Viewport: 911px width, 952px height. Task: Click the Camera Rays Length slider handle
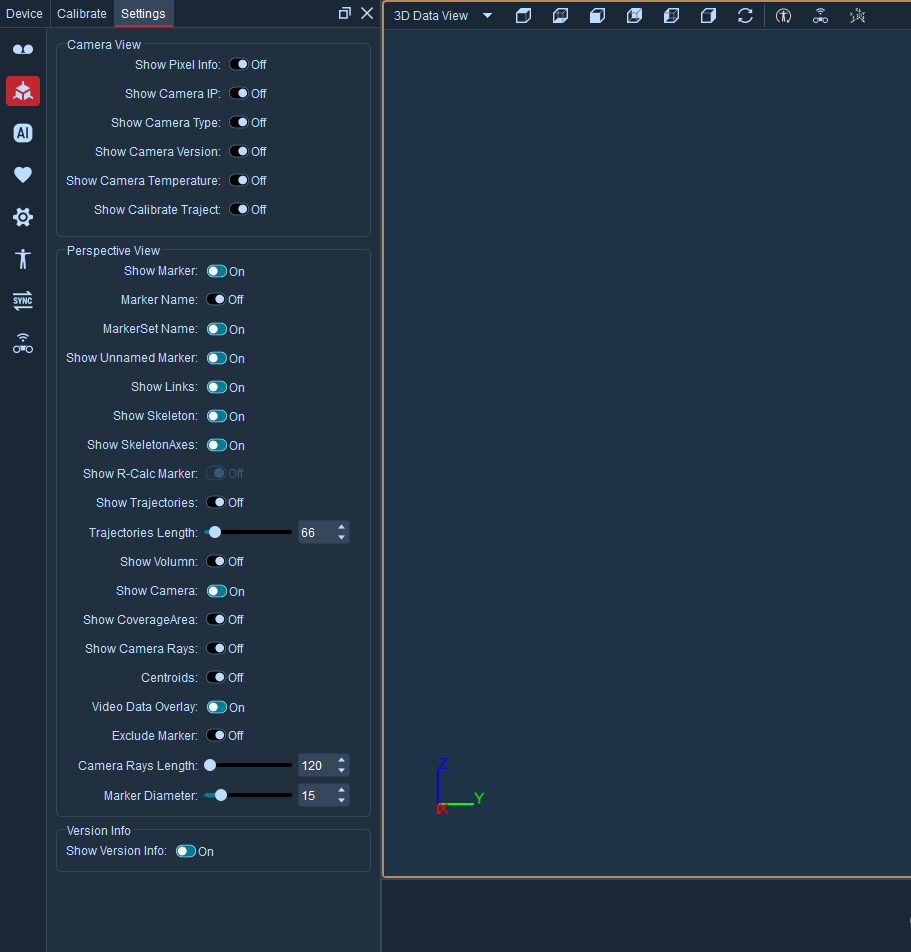coord(210,766)
